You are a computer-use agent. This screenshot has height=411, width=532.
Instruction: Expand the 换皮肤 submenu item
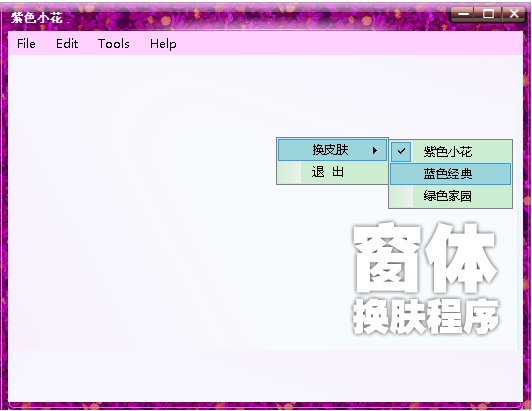coord(332,150)
